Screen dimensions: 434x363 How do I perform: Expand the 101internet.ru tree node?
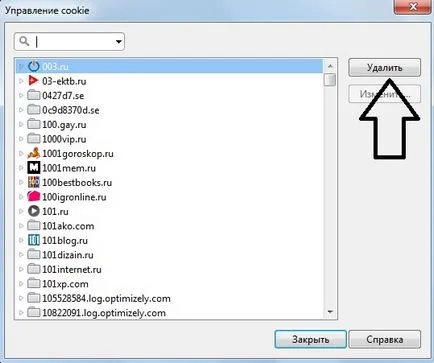click(21, 269)
